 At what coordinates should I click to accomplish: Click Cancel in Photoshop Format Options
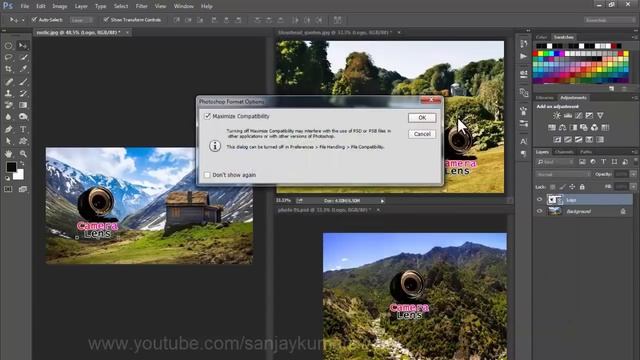[x=422, y=134]
